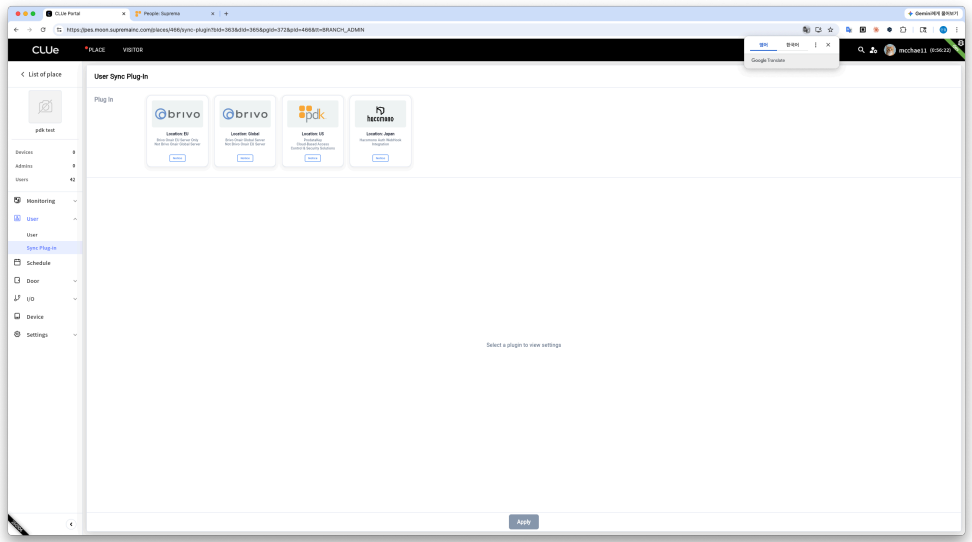Click the Users count row
Viewport: 972px width, 542px height.
pos(45,180)
